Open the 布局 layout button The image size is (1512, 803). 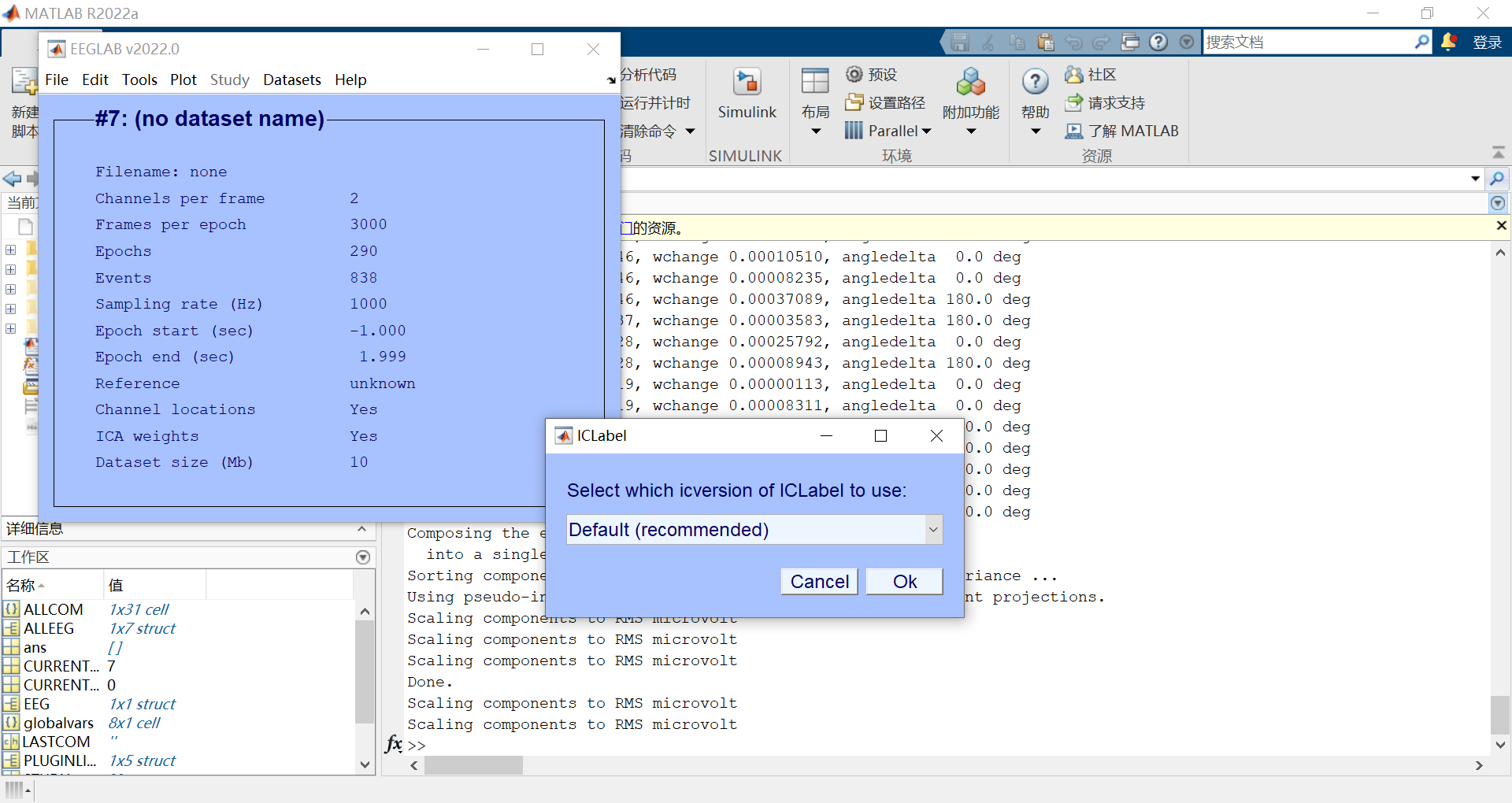[815, 101]
